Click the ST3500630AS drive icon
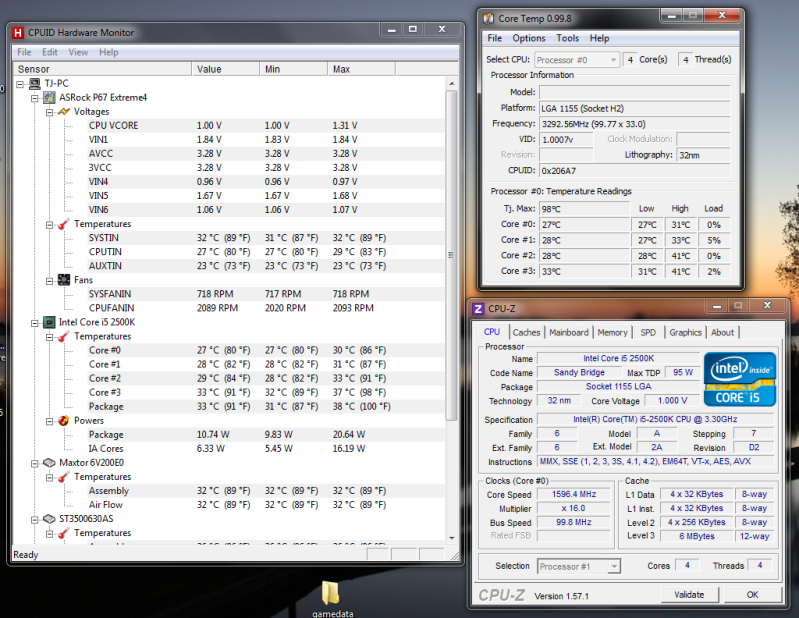The width and height of the screenshot is (799, 618). 49,519
